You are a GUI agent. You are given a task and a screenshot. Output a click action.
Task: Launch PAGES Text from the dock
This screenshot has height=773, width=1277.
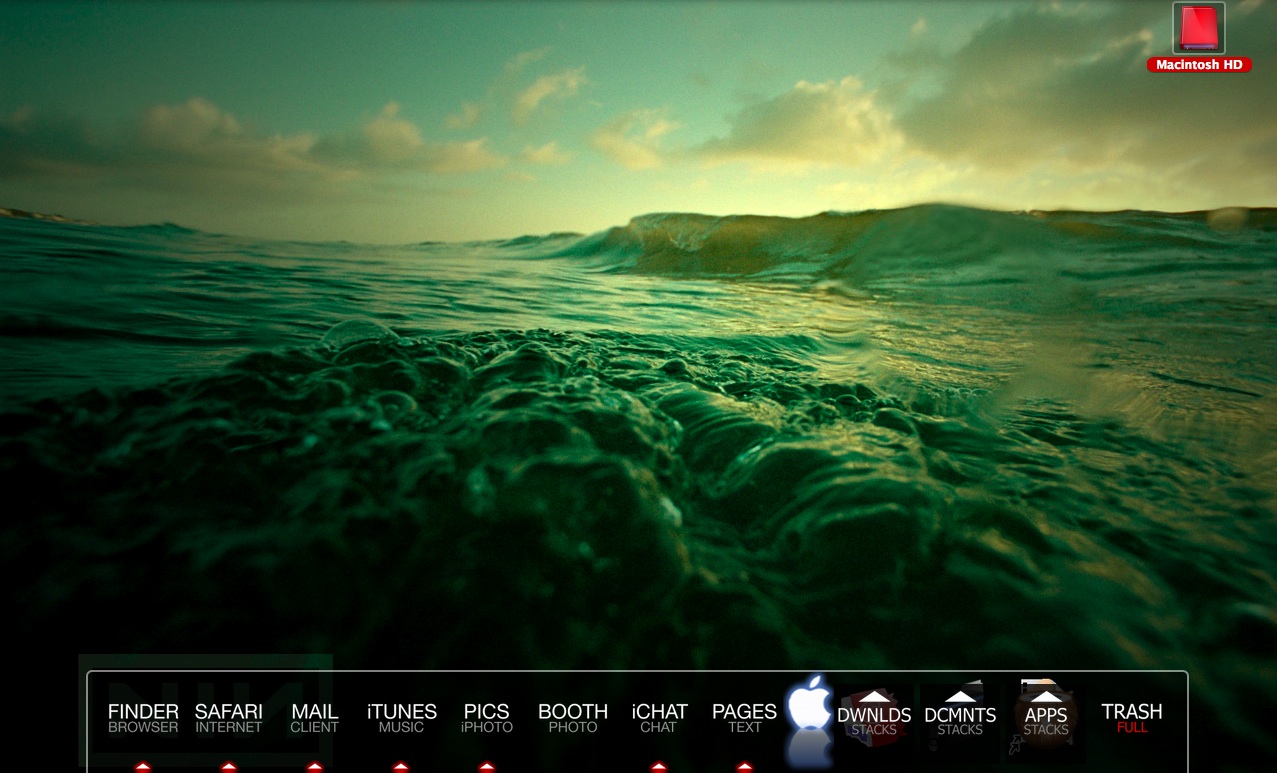[x=744, y=718]
